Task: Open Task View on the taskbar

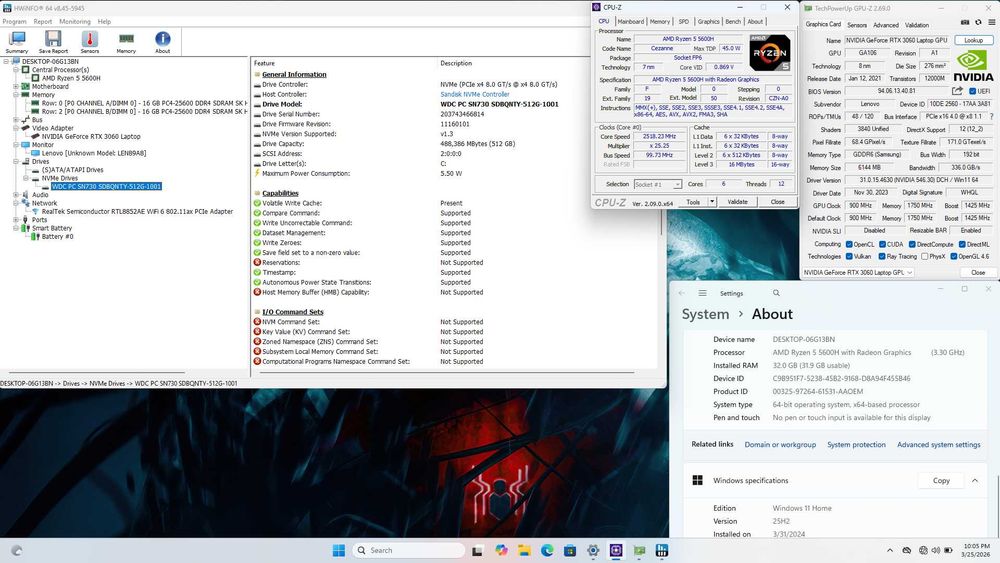Action: 477,550
